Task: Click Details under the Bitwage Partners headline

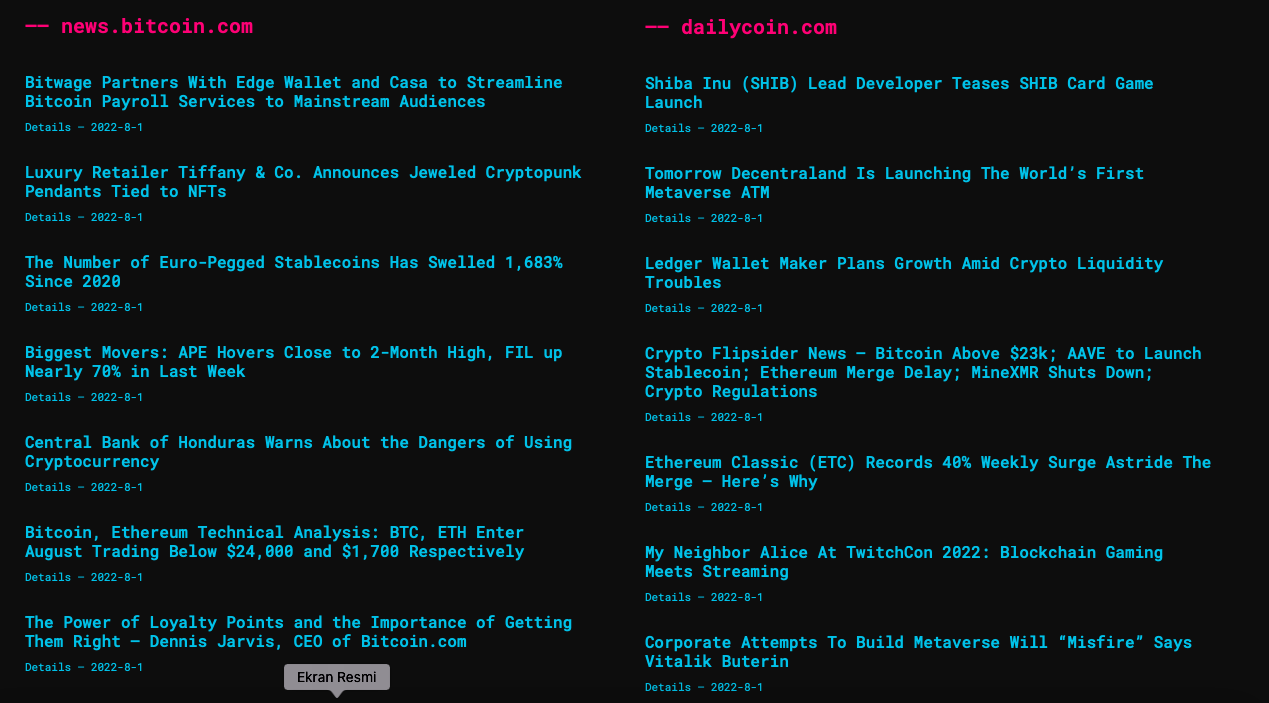Action: (48, 128)
